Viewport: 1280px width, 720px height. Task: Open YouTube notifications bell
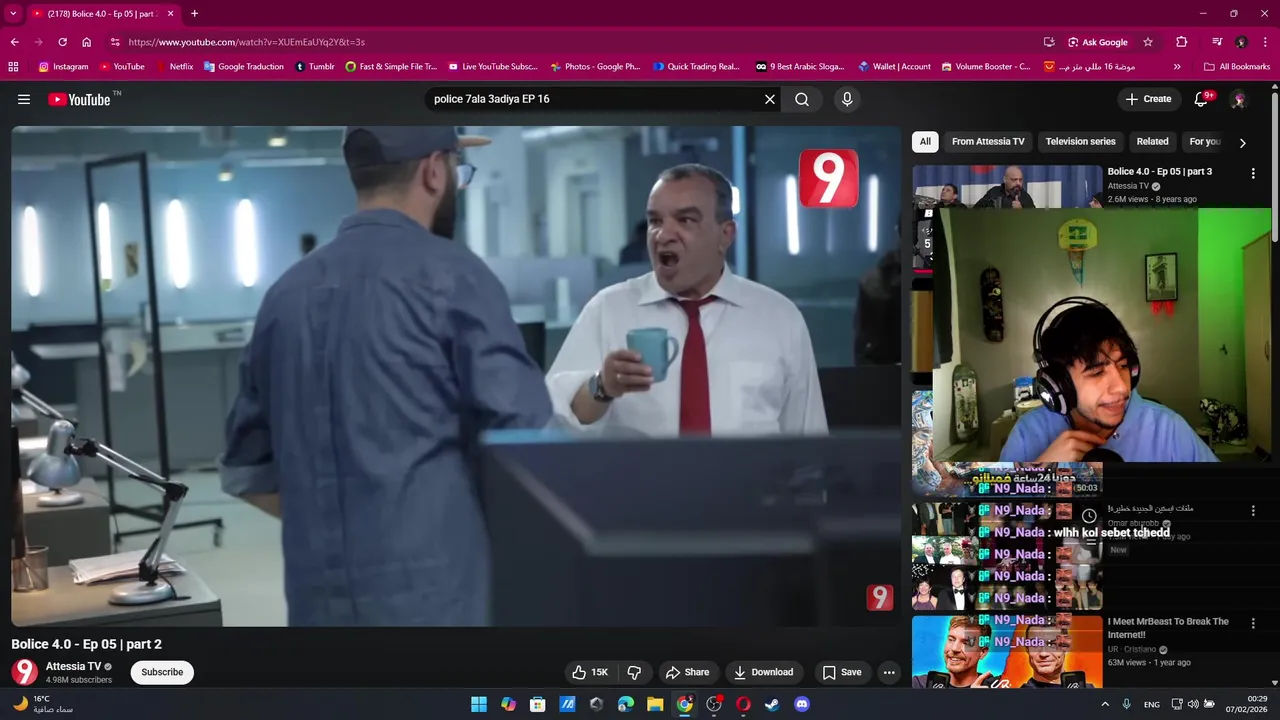1202,99
